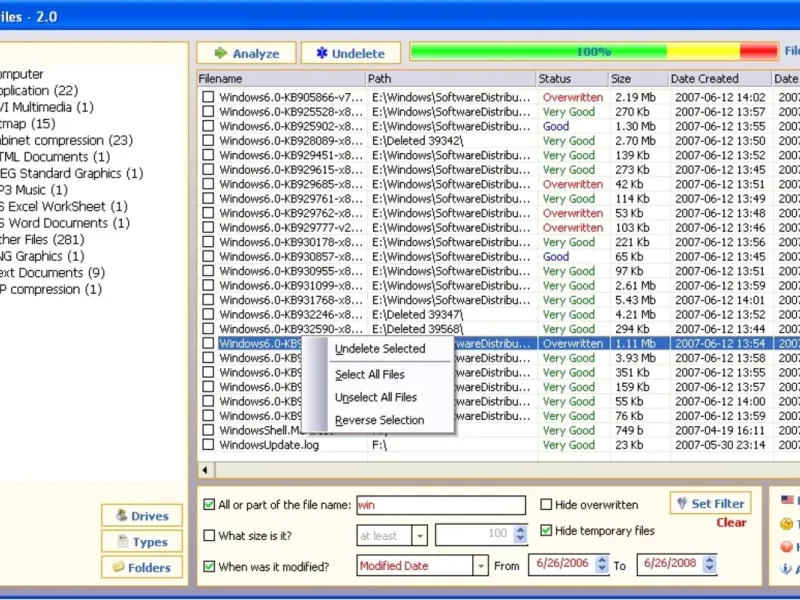
Task: Click the Drives button icon
Action: pos(121,515)
